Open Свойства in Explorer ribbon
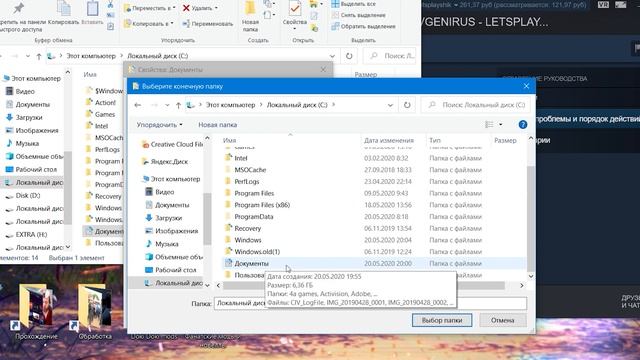 point(295,16)
